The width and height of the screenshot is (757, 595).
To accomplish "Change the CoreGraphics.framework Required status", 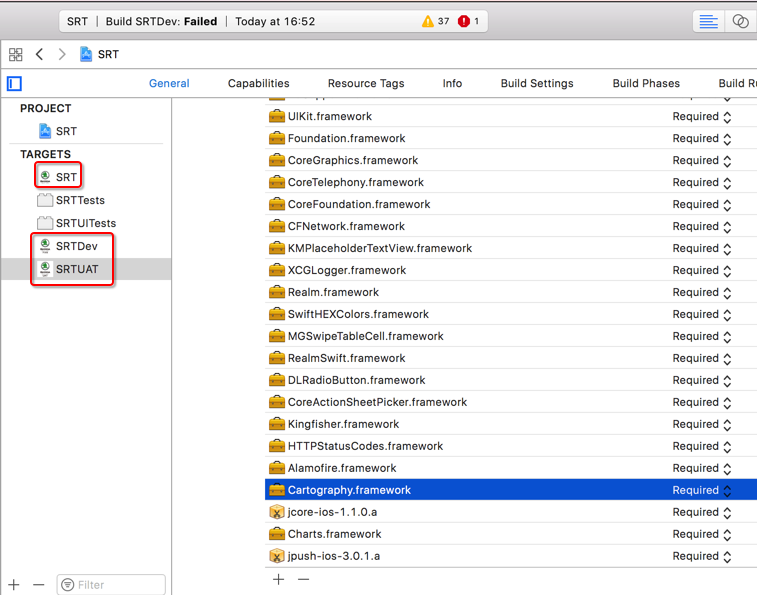I will pyautogui.click(x=702, y=160).
